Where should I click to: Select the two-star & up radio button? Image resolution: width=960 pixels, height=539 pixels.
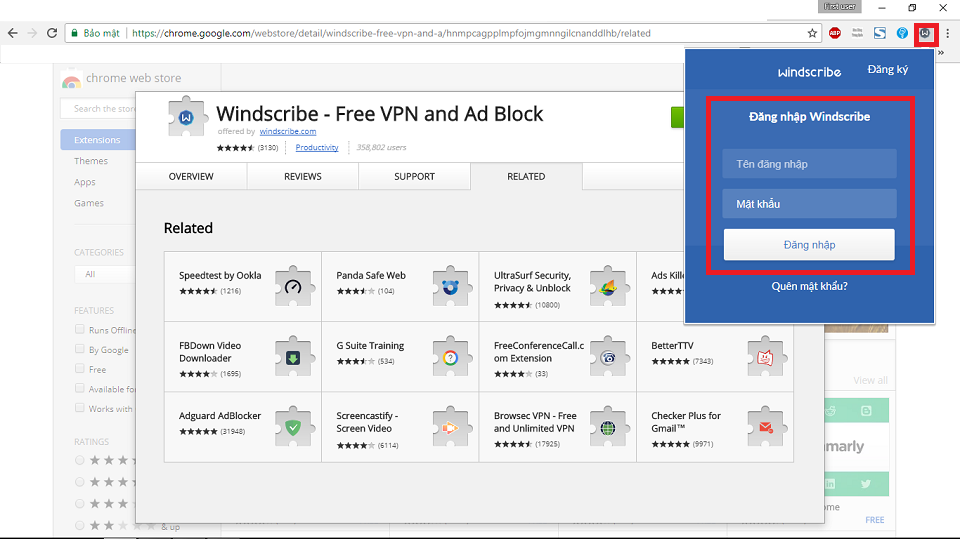coord(80,526)
